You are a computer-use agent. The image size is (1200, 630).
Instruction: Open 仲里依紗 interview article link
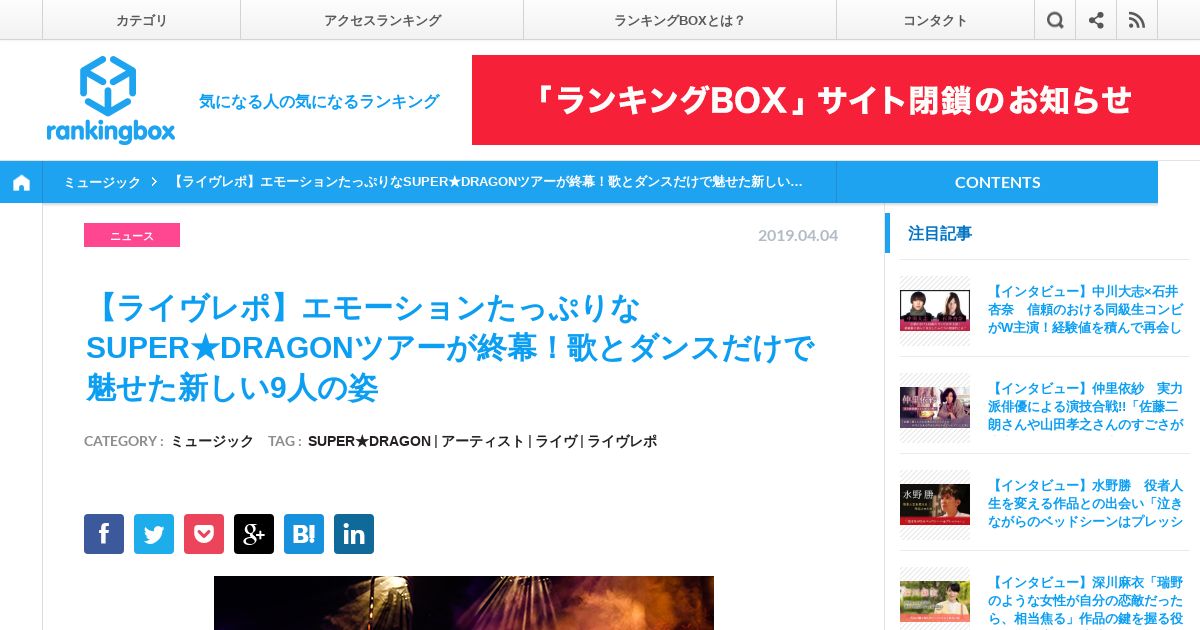tap(1085, 406)
